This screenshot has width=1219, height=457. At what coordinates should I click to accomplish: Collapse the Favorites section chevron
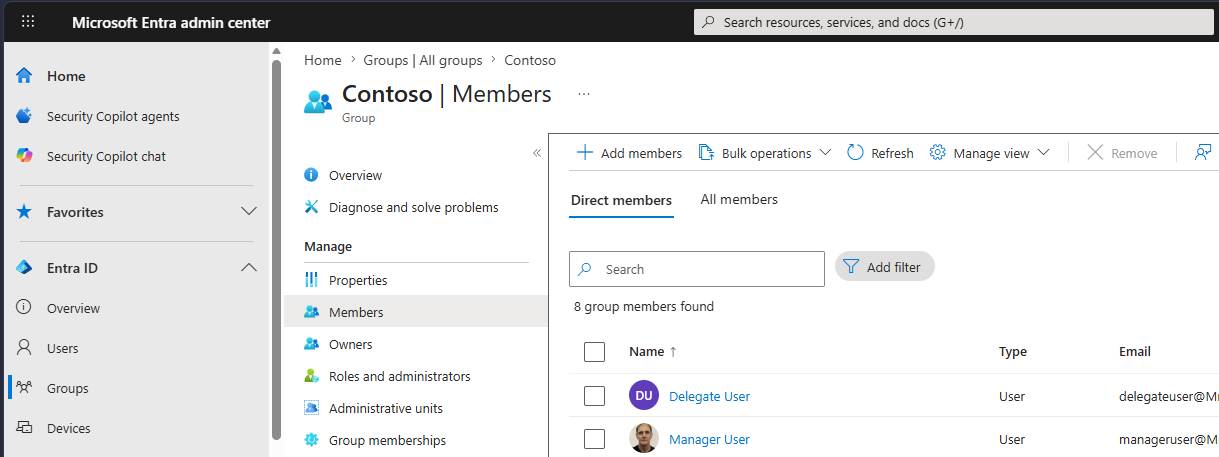pyautogui.click(x=250, y=212)
